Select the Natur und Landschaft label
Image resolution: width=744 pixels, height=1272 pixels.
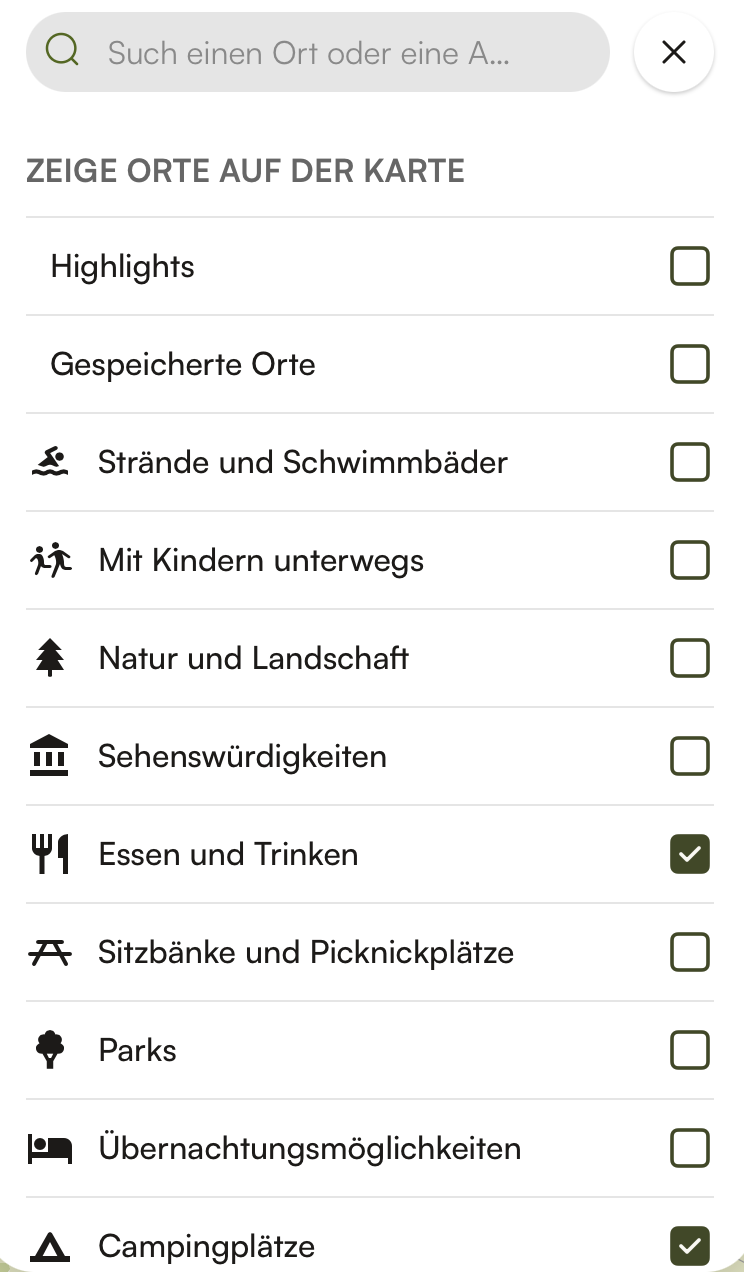(x=253, y=658)
